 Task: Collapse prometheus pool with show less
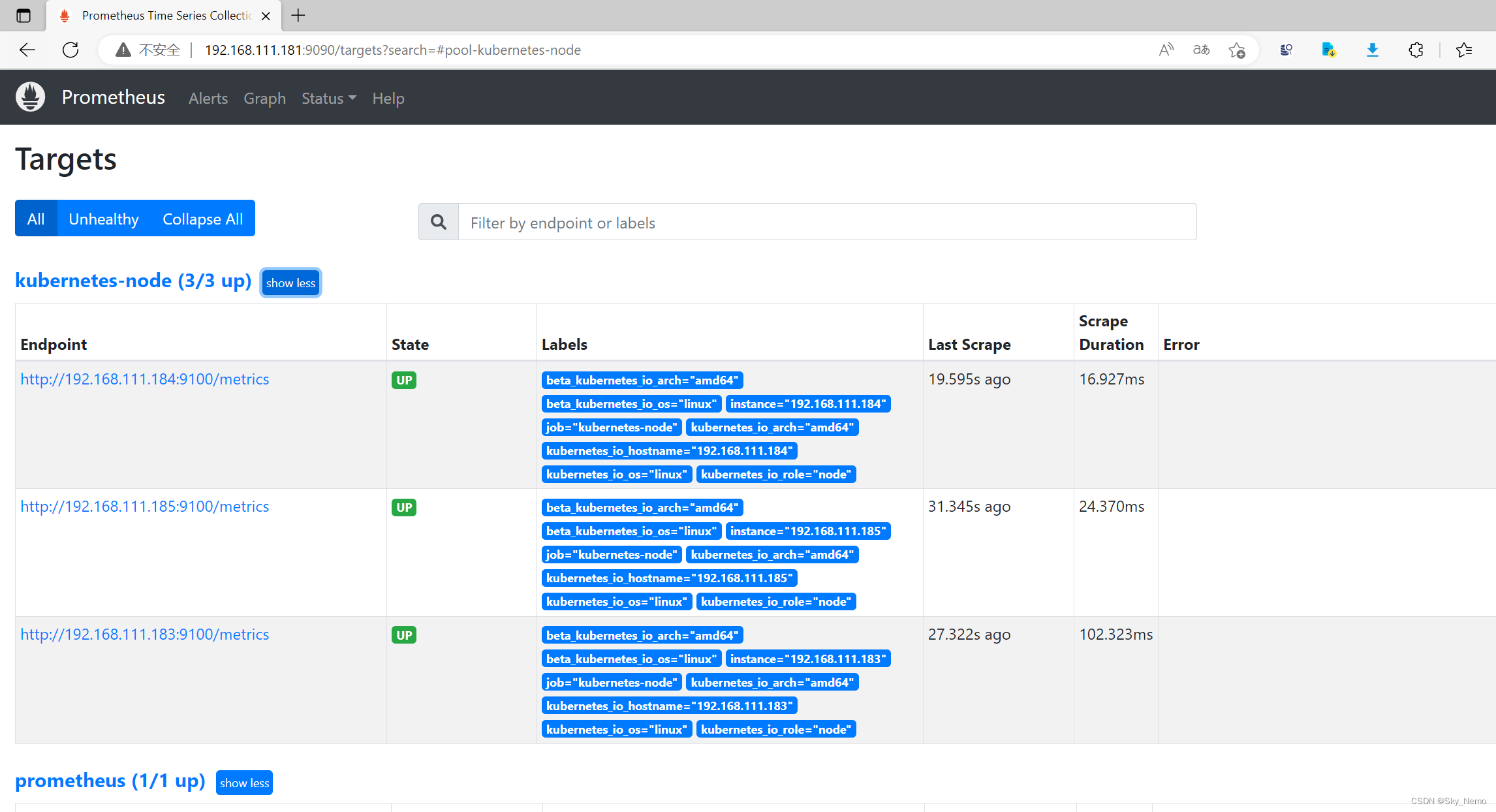244,783
